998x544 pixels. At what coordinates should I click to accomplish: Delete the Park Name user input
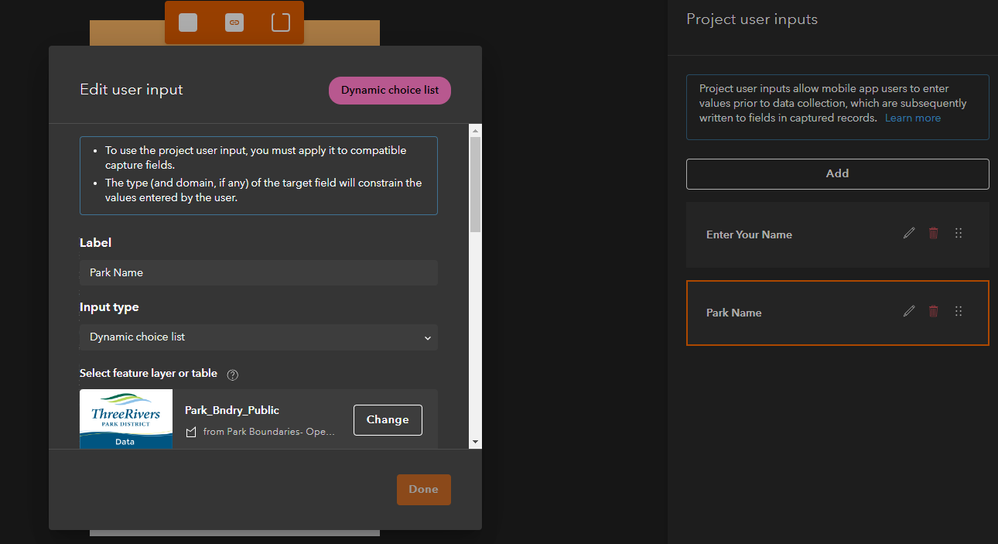pyautogui.click(x=934, y=311)
